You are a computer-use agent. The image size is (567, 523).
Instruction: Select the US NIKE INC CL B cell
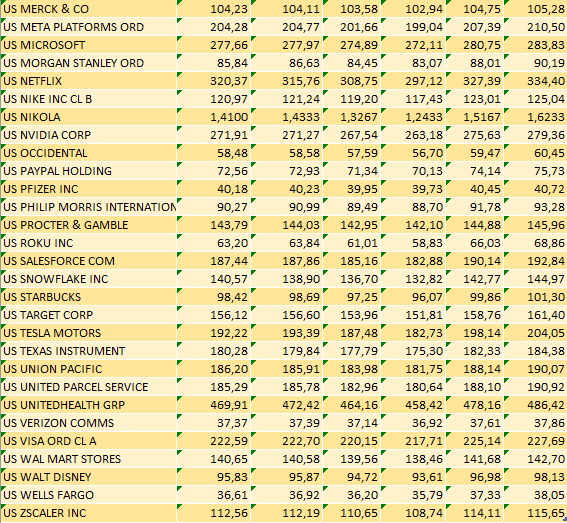[89, 99]
